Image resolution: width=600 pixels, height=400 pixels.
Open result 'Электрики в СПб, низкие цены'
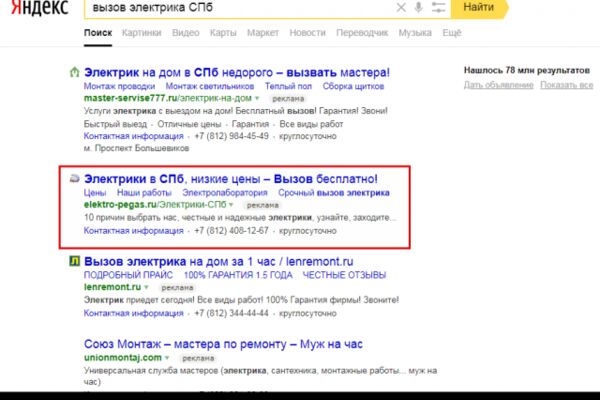pos(231,179)
